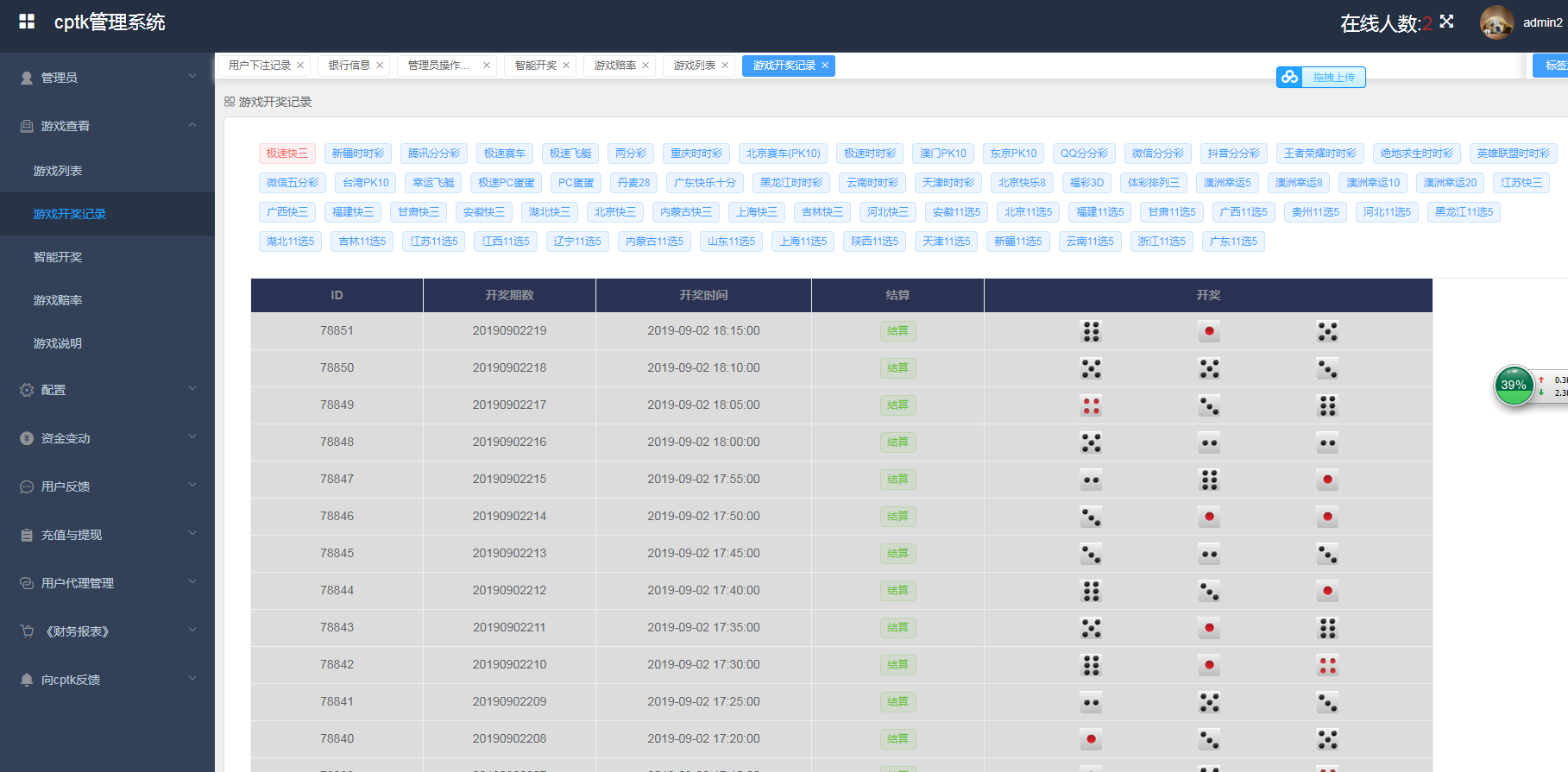The image size is (1568, 772).
Task: Click the bell icon for 向cptk反馈
Action: (27, 680)
